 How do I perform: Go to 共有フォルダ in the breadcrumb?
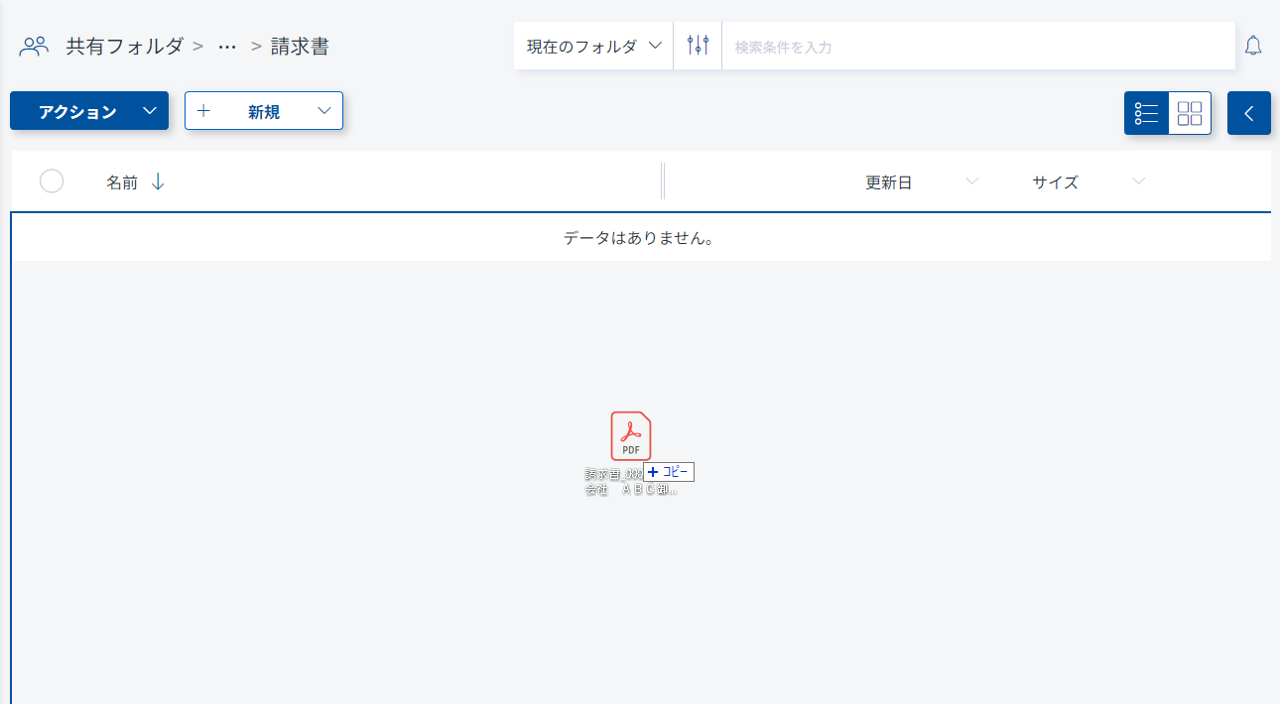click(125, 46)
